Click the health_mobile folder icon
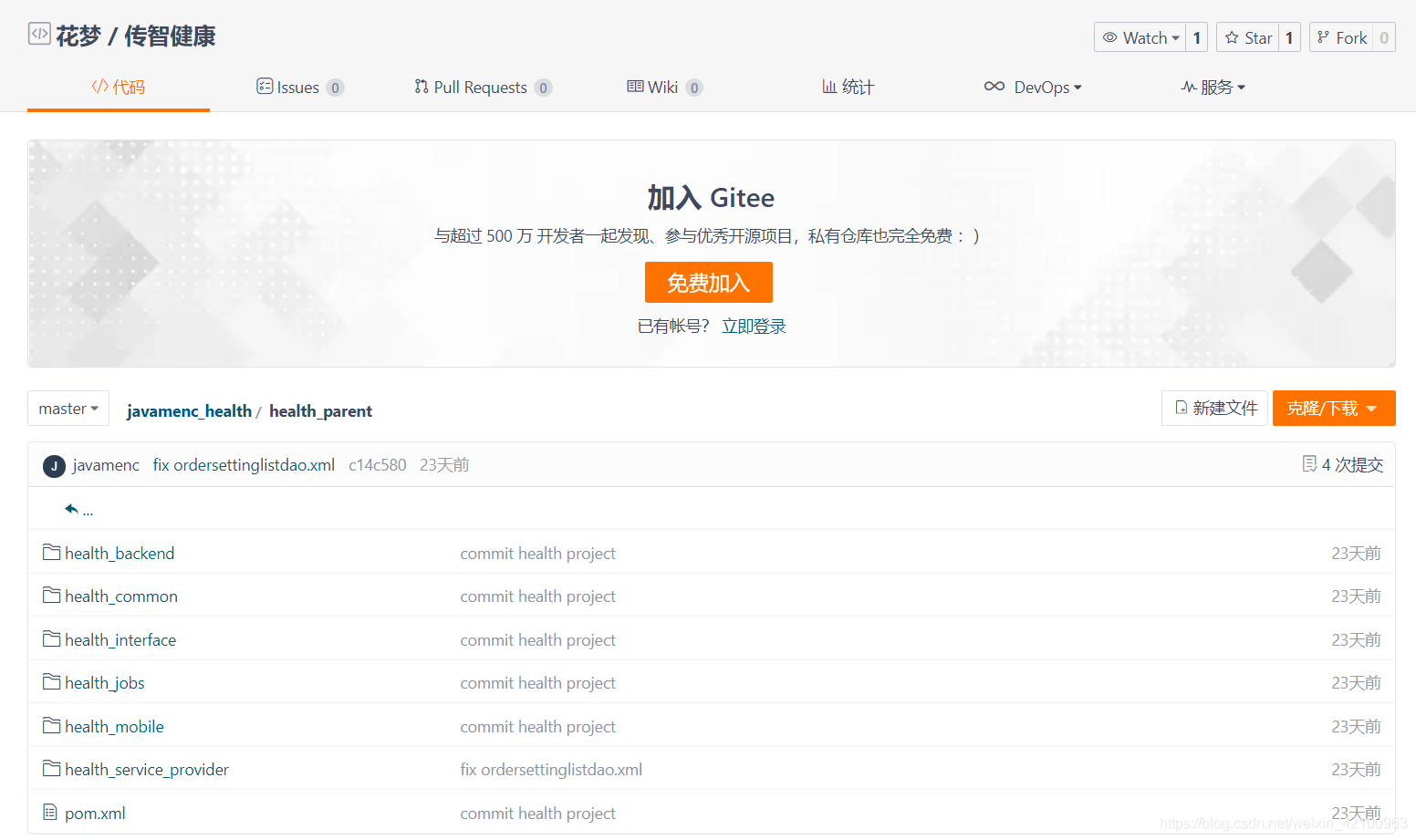 pos(52,726)
